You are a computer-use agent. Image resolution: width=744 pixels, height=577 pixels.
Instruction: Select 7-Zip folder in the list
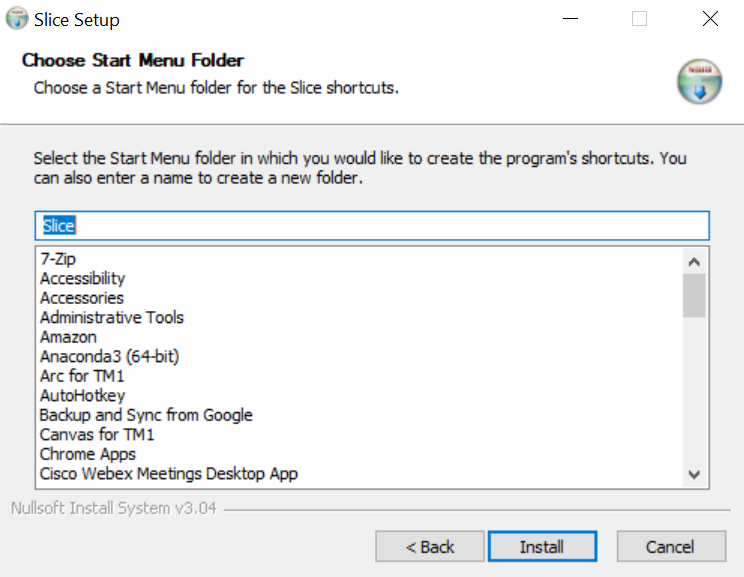click(58, 259)
